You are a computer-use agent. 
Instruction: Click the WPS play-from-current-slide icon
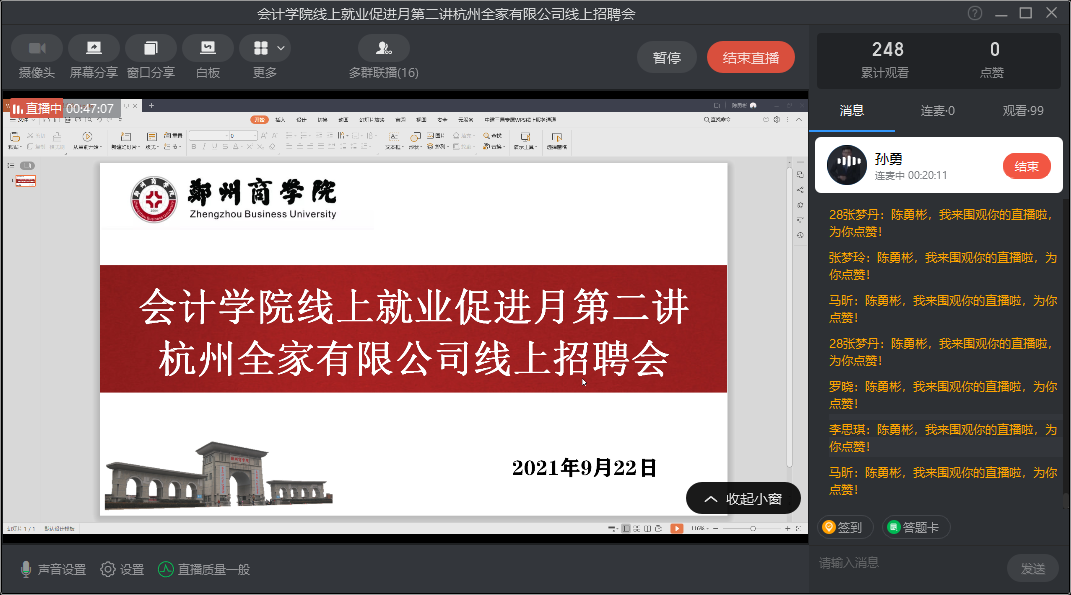coord(87,137)
